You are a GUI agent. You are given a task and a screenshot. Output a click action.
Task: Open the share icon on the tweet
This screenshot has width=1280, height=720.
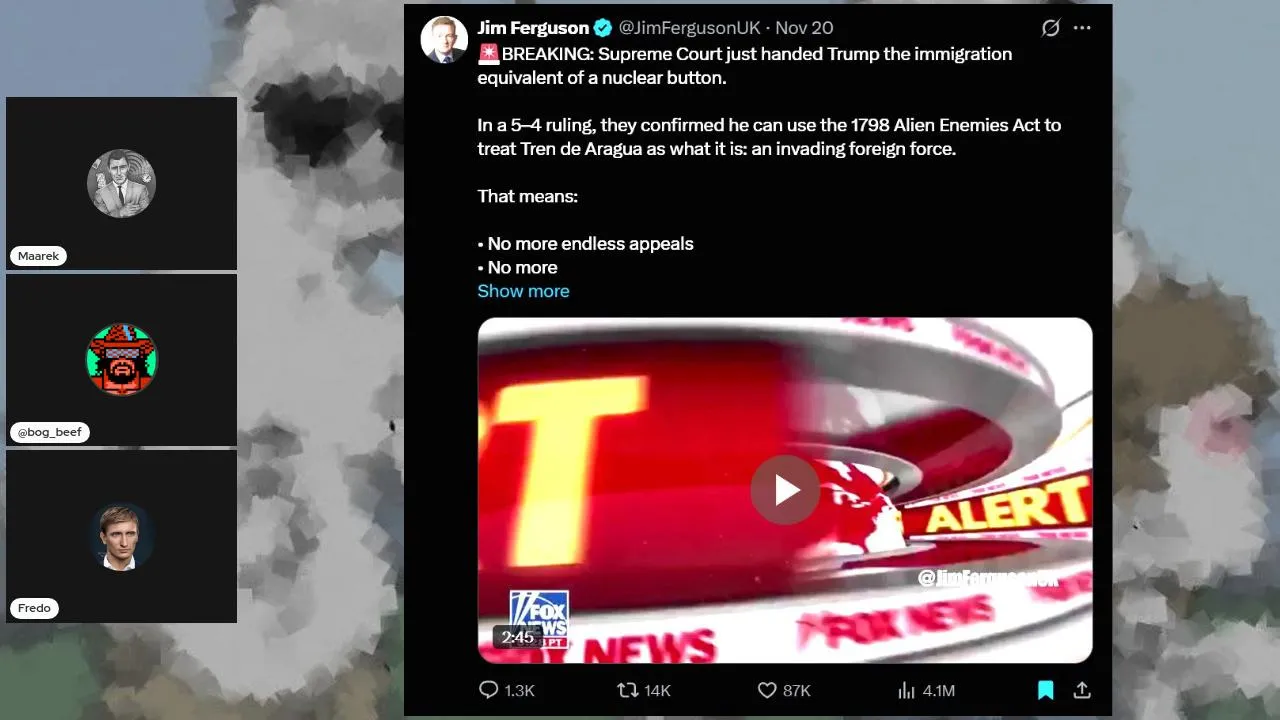click(x=1082, y=690)
